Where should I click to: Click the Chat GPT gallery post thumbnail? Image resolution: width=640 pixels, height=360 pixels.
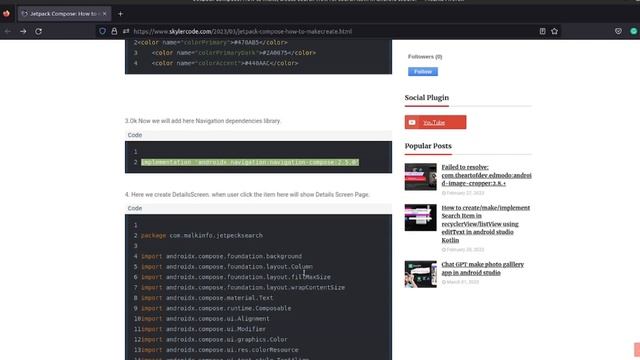[420, 274]
